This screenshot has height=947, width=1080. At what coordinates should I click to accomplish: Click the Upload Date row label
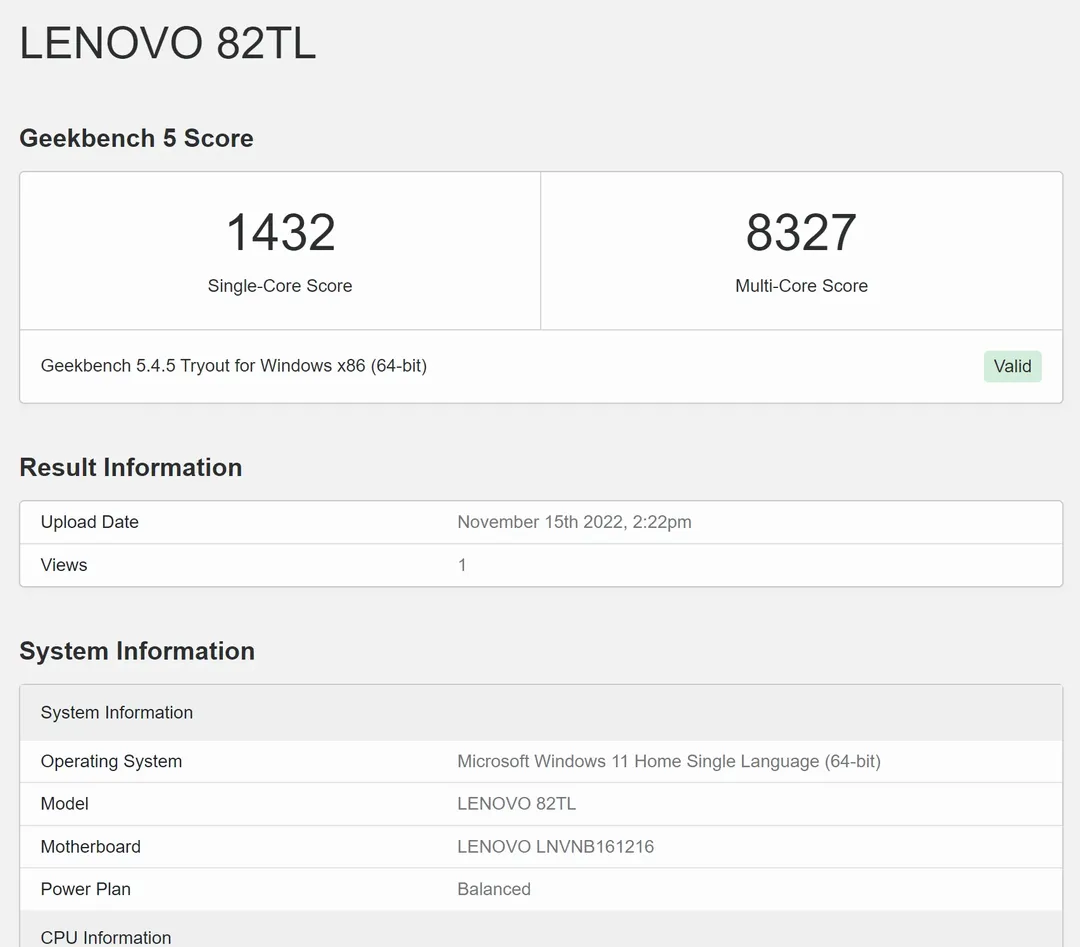point(90,522)
